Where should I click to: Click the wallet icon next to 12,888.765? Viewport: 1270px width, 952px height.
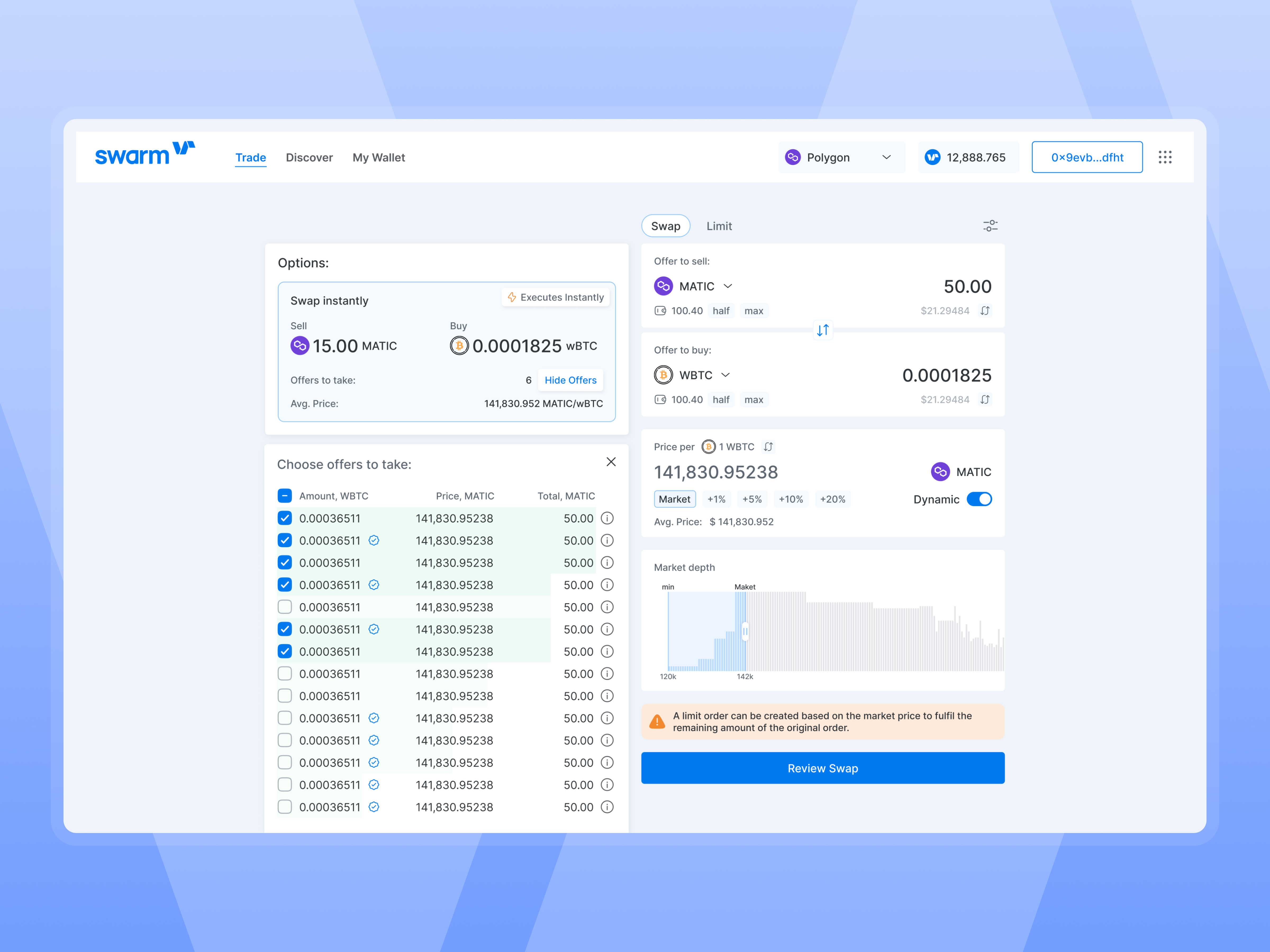pyautogui.click(x=932, y=157)
